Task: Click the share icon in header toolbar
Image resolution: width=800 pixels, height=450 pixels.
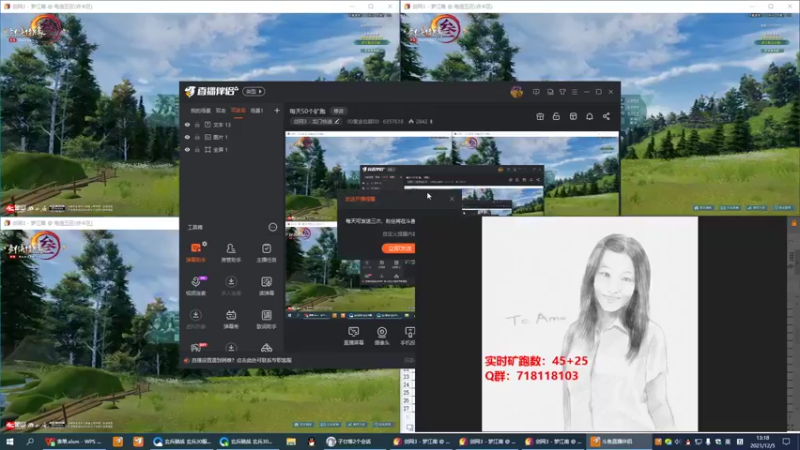Action: [x=606, y=116]
